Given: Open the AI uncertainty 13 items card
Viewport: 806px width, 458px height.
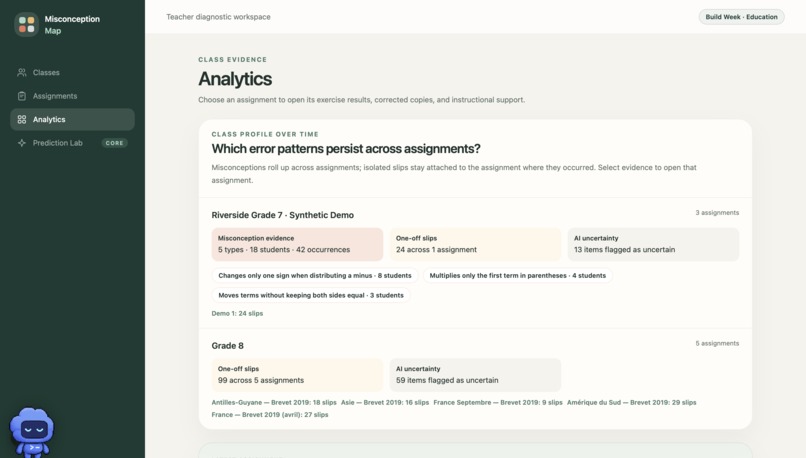Looking at the screenshot, I should [x=653, y=244].
